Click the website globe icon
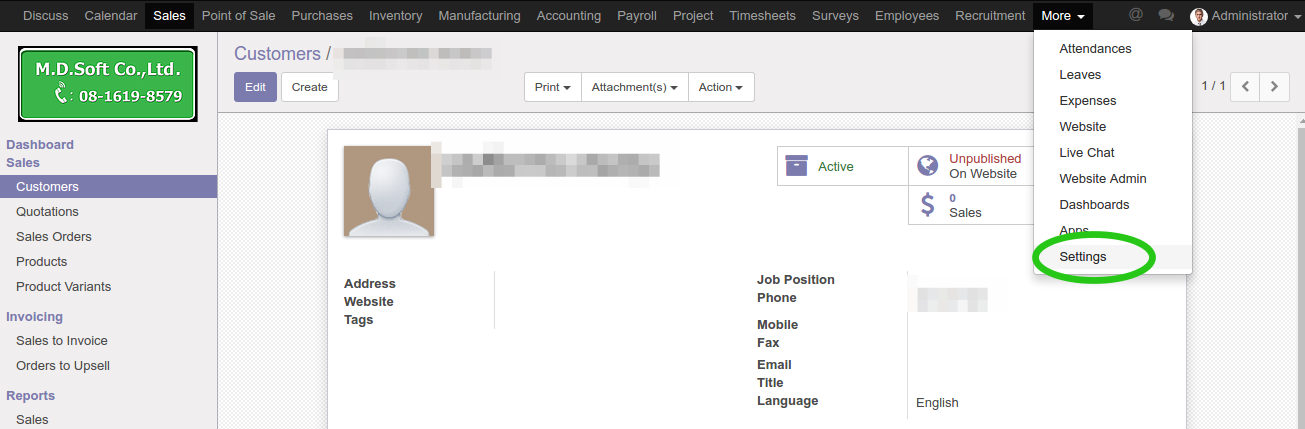Viewport: 1305px width, 429px height. 928,165
